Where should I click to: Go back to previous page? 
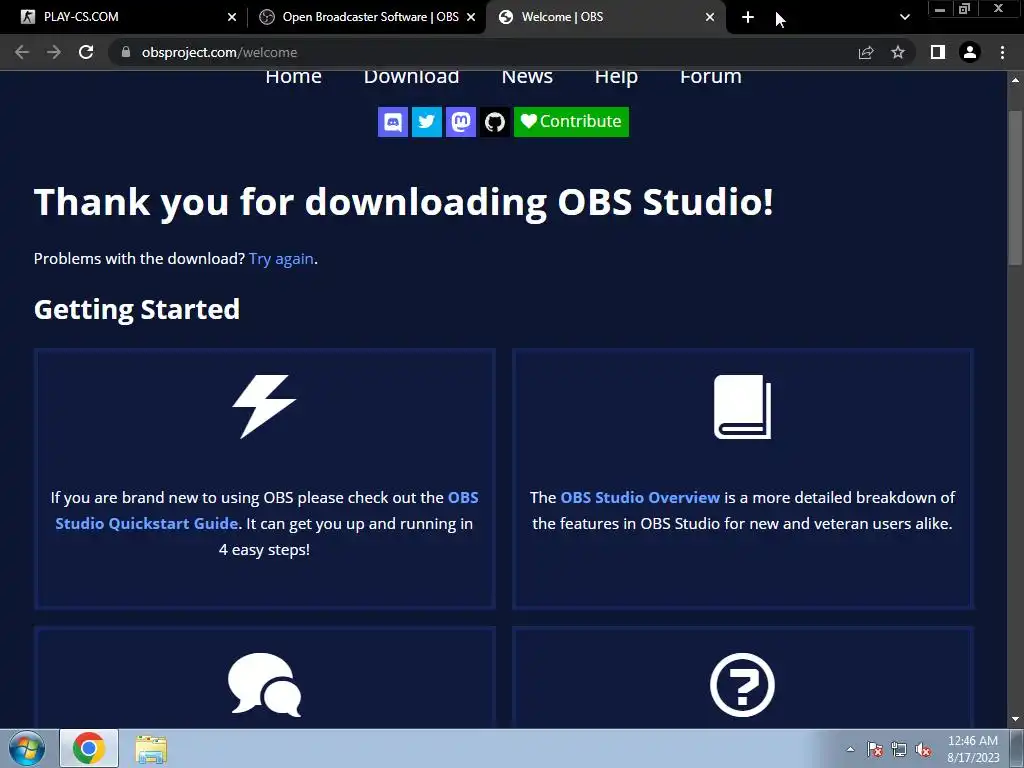(x=22, y=52)
